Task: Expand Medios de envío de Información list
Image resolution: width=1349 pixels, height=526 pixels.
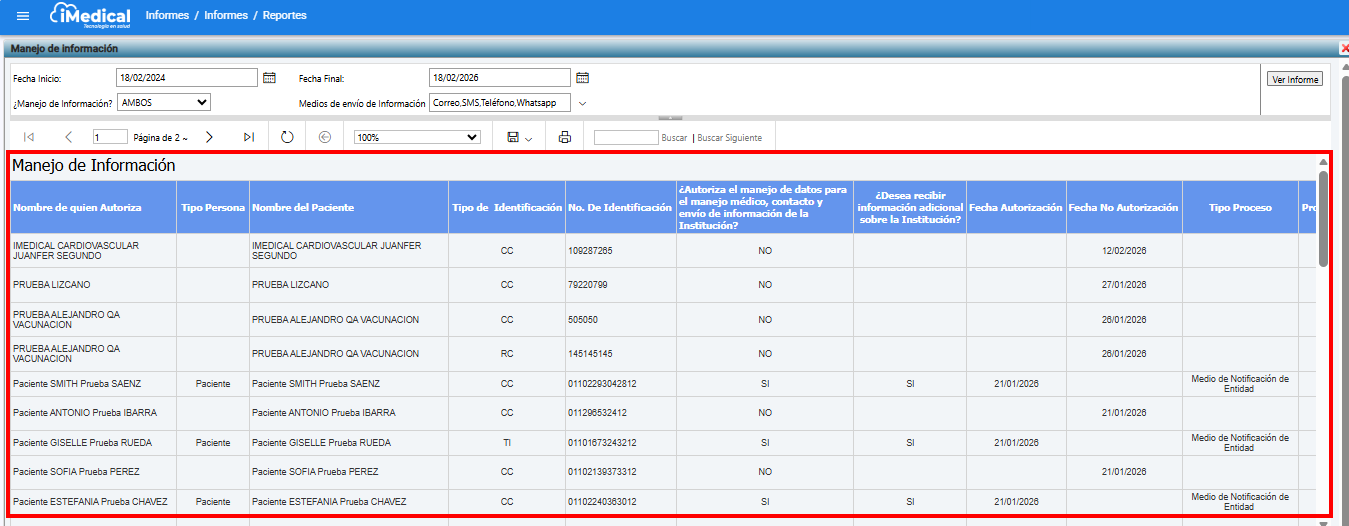Action: (x=582, y=103)
